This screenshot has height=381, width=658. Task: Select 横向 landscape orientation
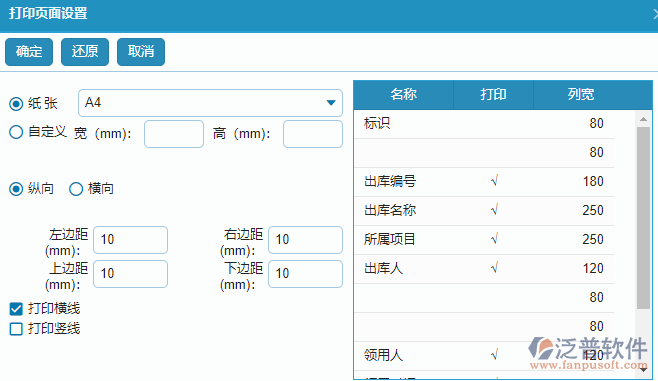76,189
